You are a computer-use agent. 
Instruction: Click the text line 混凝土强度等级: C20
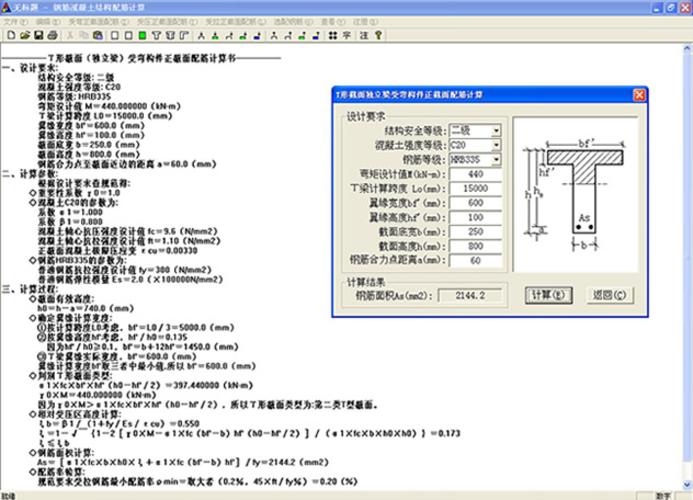click(80, 87)
